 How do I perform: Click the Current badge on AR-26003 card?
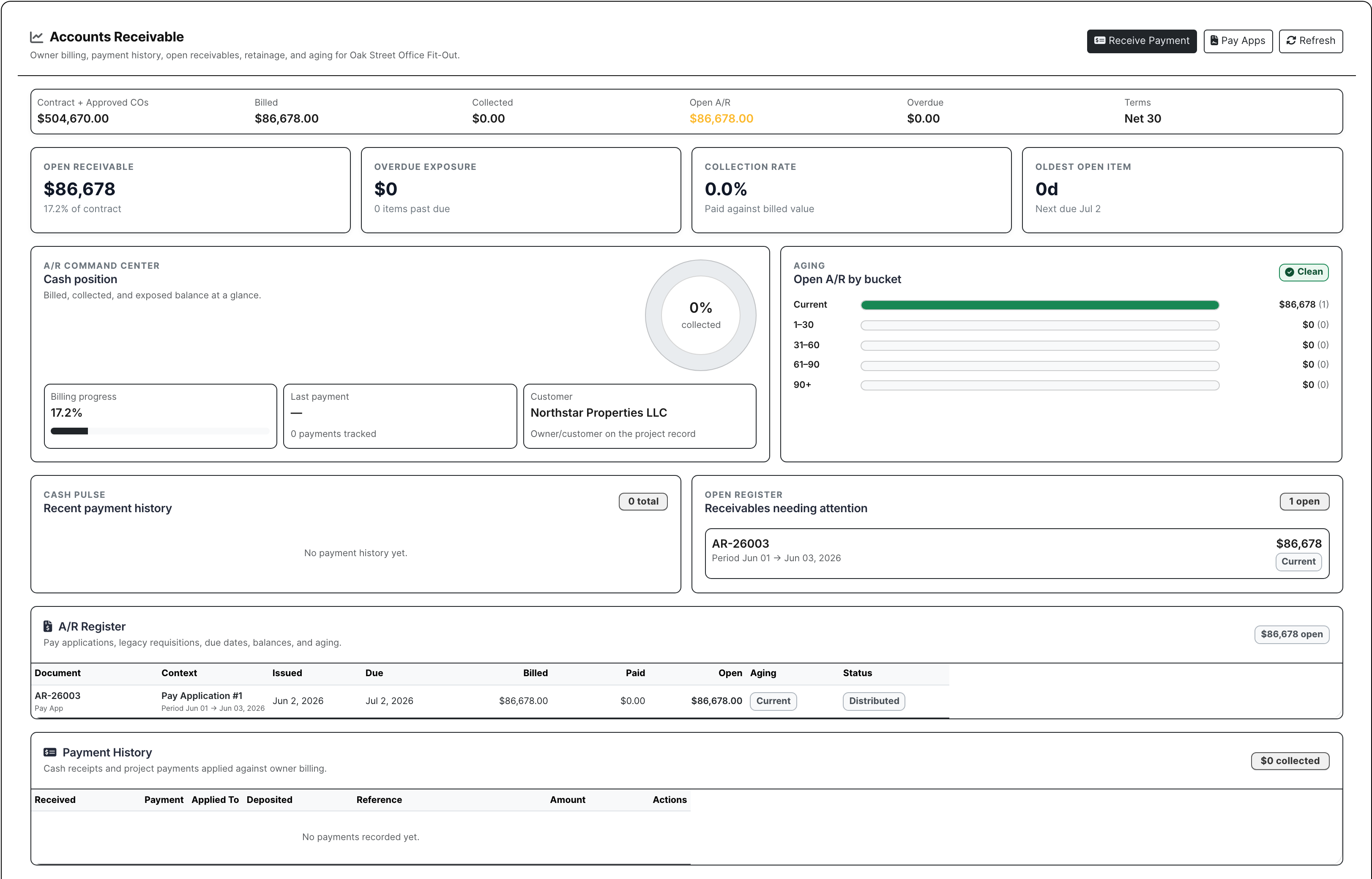tap(1298, 562)
